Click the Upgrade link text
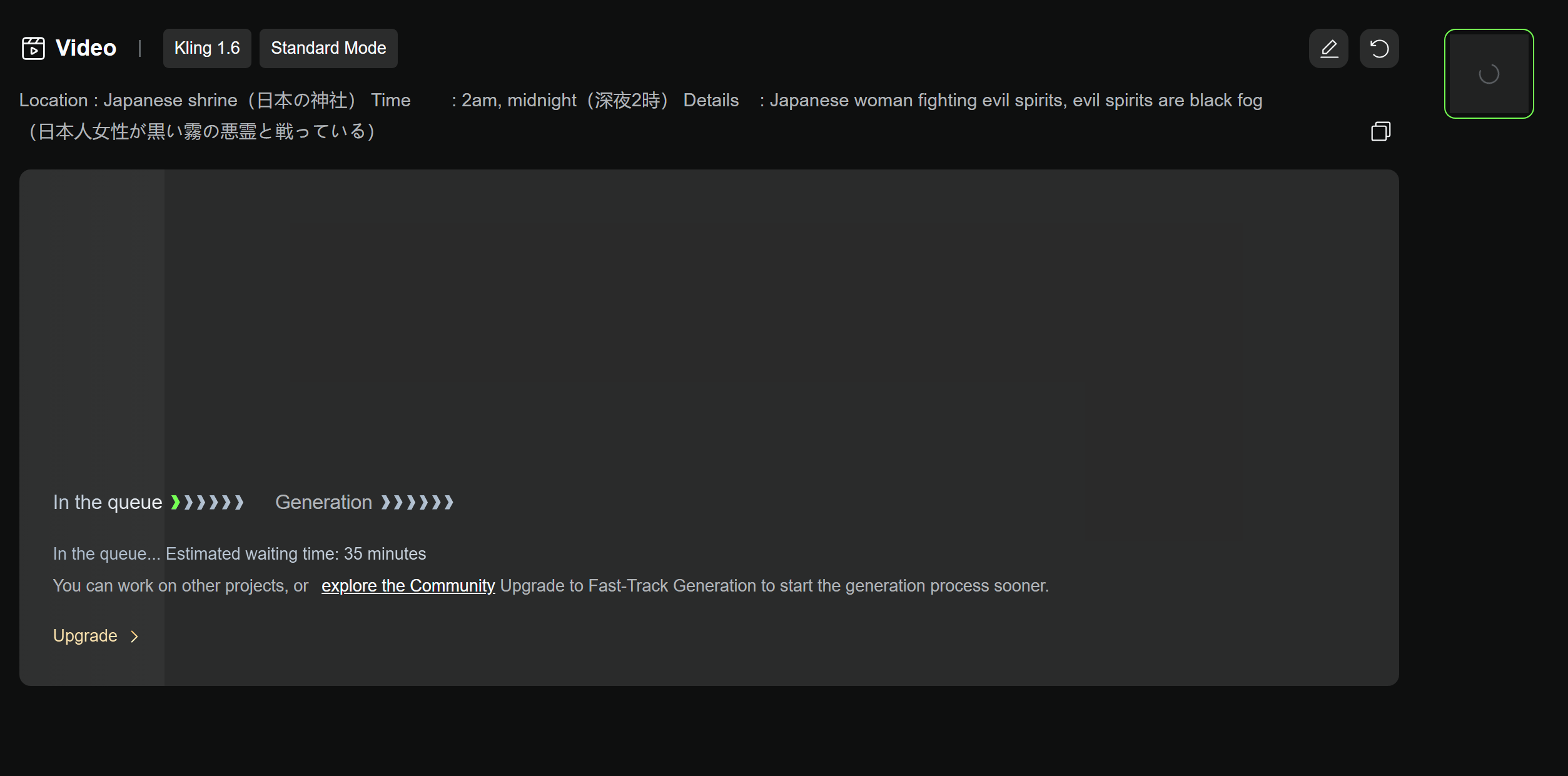The image size is (1568, 776). [x=85, y=636]
